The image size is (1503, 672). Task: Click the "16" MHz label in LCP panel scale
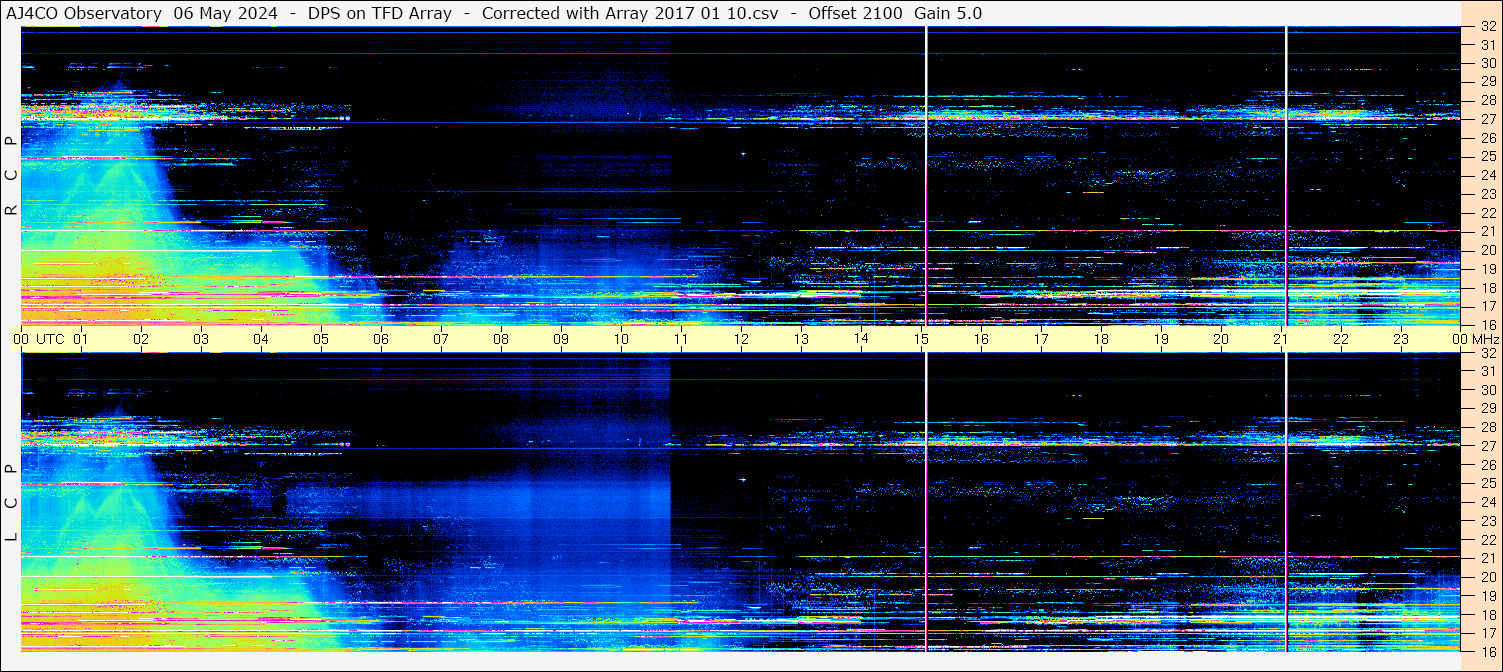[1487, 650]
